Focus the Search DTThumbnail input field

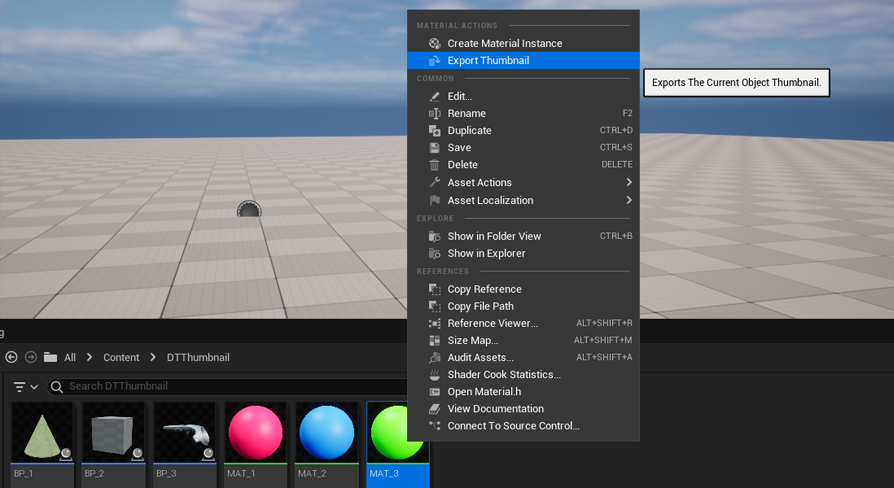pyautogui.click(x=228, y=387)
